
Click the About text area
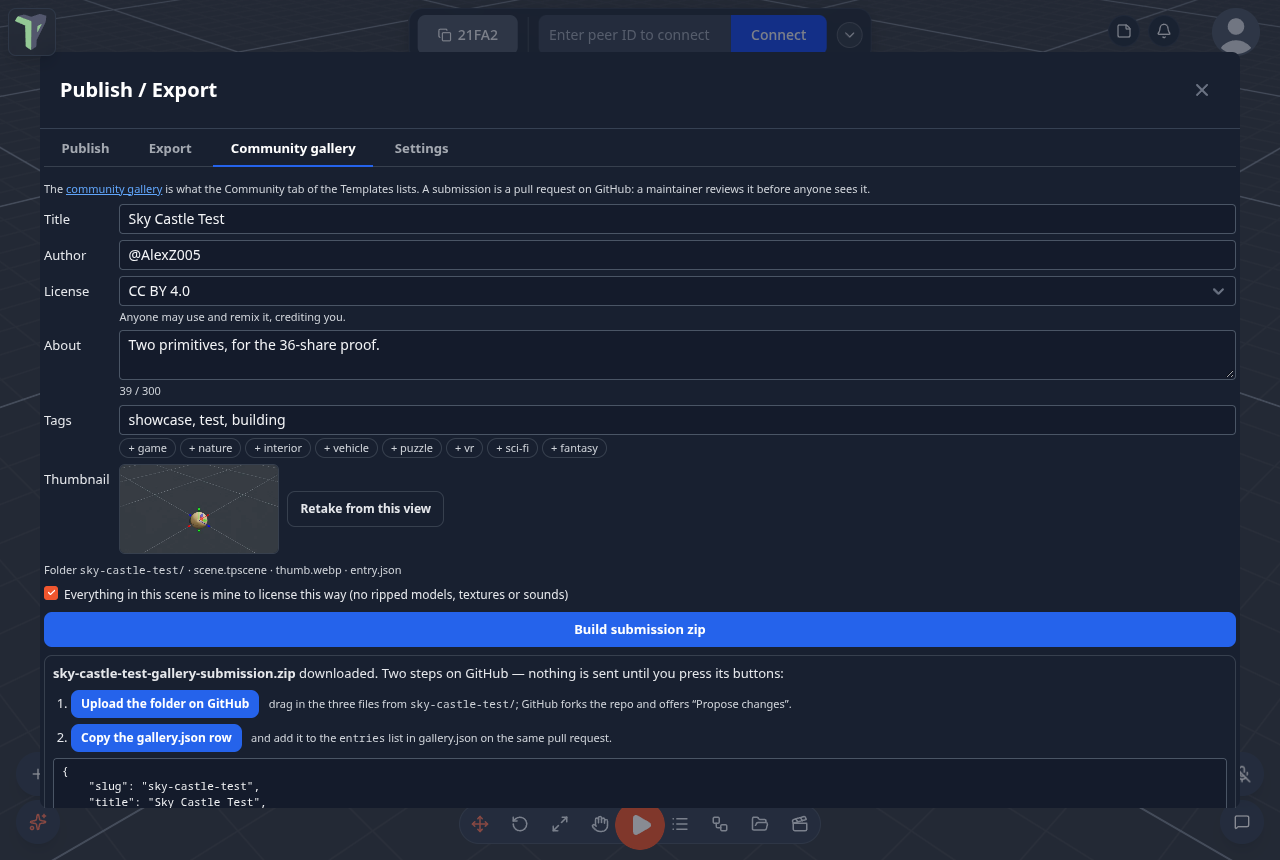[677, 355]
